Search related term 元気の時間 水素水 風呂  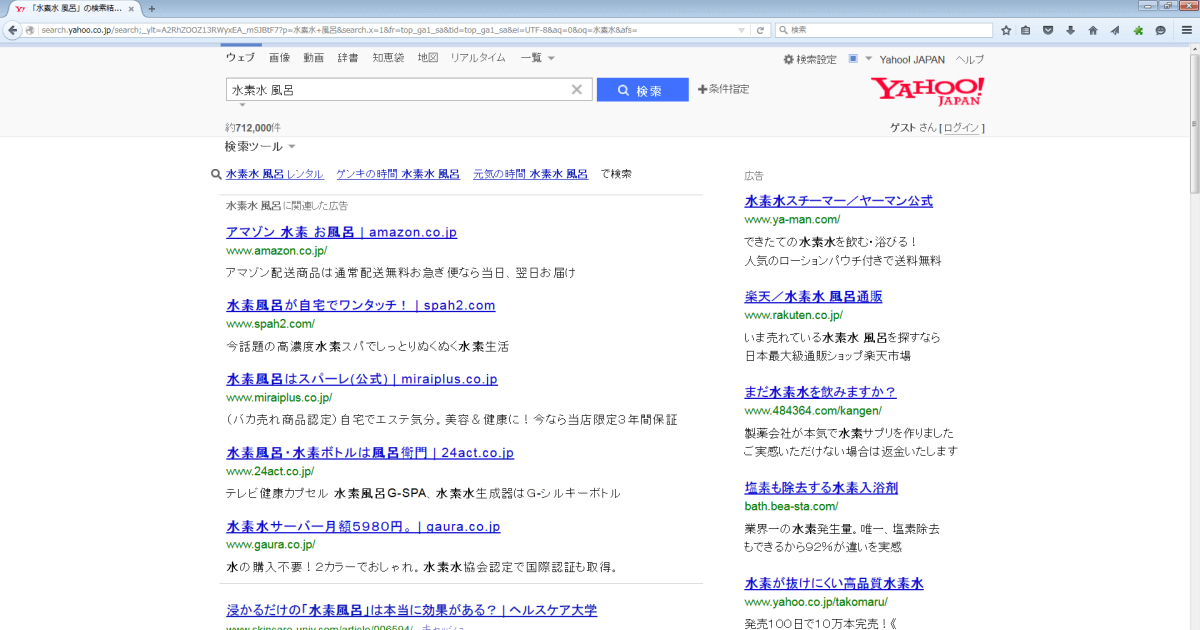click(530, 174)
